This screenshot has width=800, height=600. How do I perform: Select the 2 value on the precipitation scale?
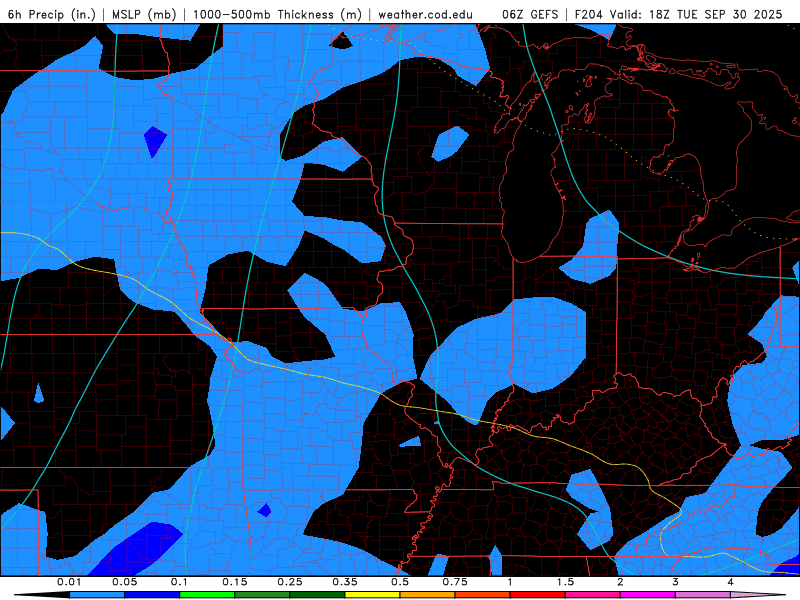pos(620,582)
